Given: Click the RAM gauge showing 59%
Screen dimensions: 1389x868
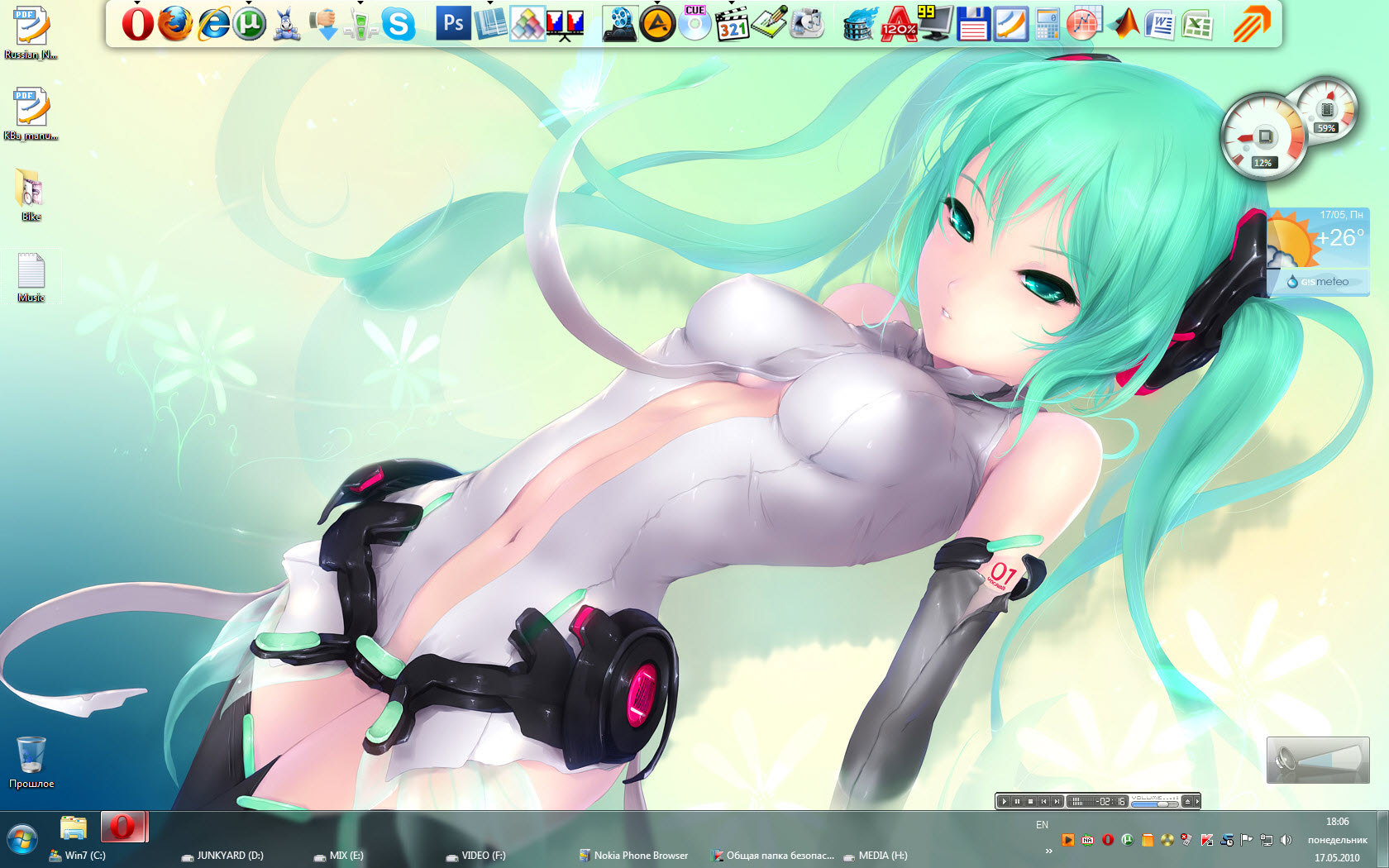Looking at the screenshot, I should [1326, 109].
